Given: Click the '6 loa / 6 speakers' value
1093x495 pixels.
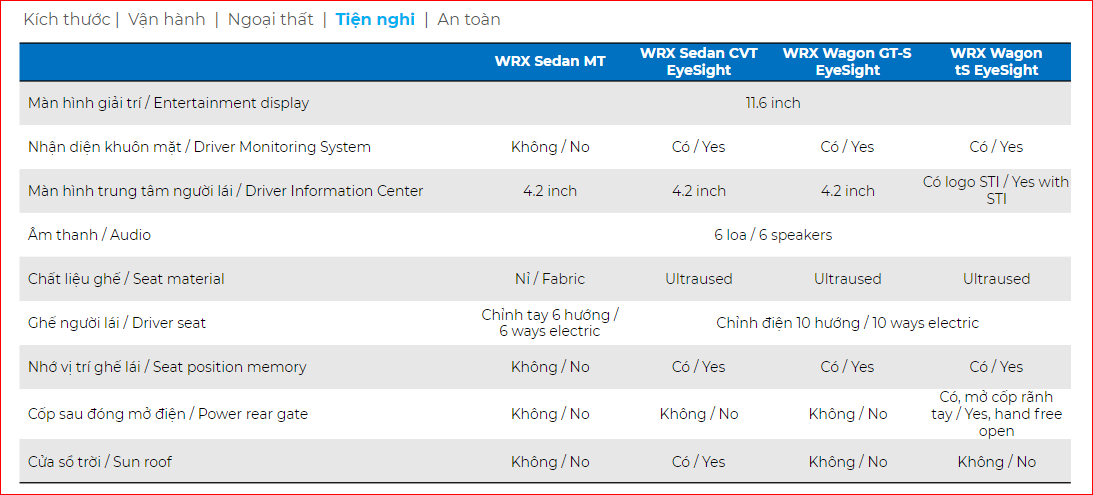Looking at the screenshot, I should click(773, 235).
